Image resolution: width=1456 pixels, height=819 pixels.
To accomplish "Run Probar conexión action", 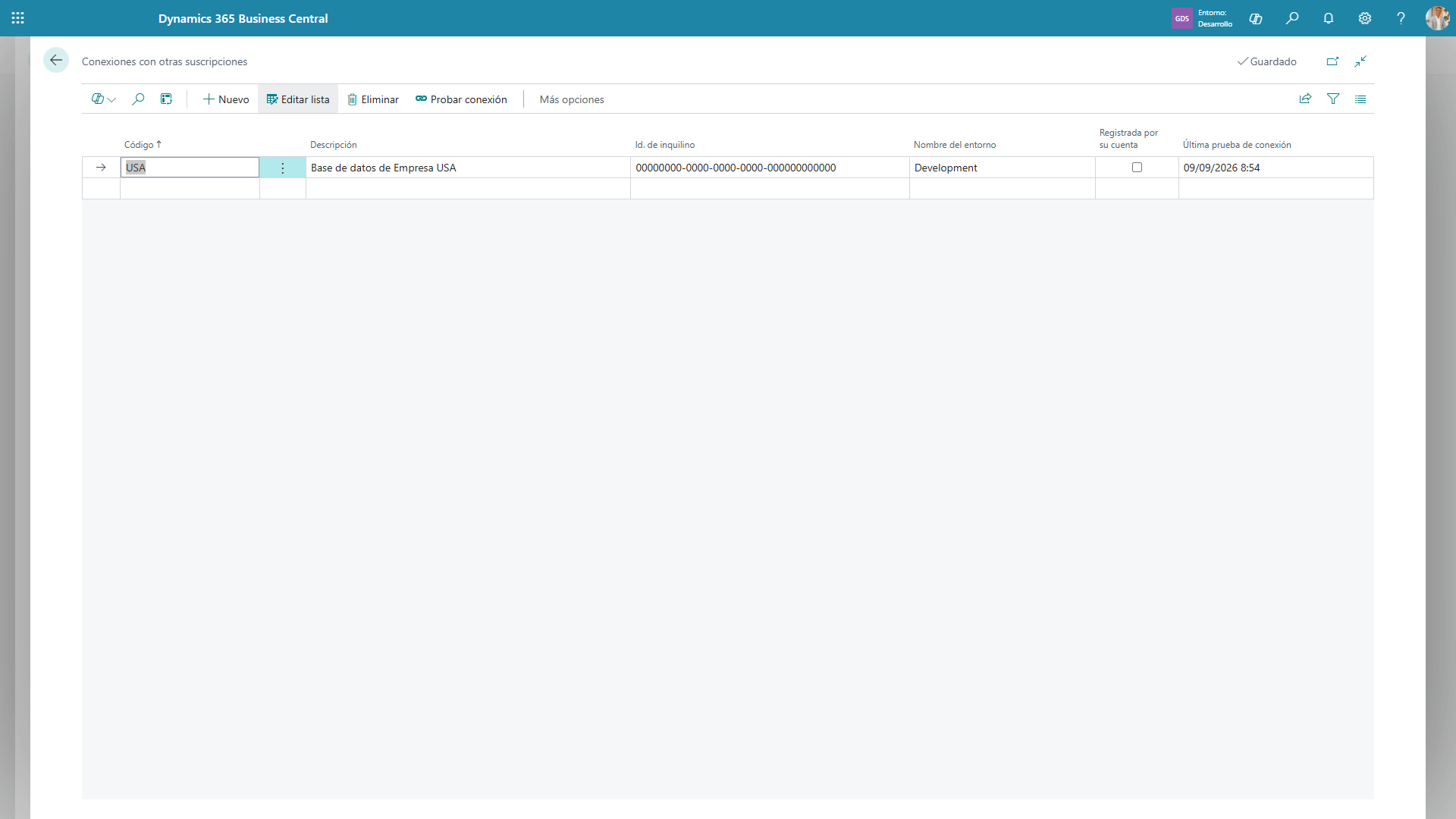I will point(461,99).
